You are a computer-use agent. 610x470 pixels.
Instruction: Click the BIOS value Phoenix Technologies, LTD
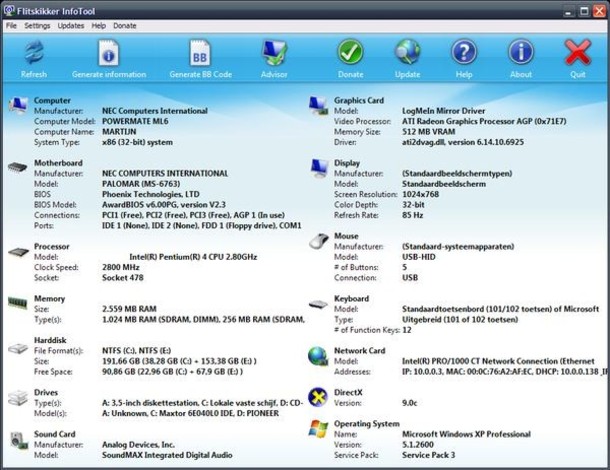coord(151,195)
